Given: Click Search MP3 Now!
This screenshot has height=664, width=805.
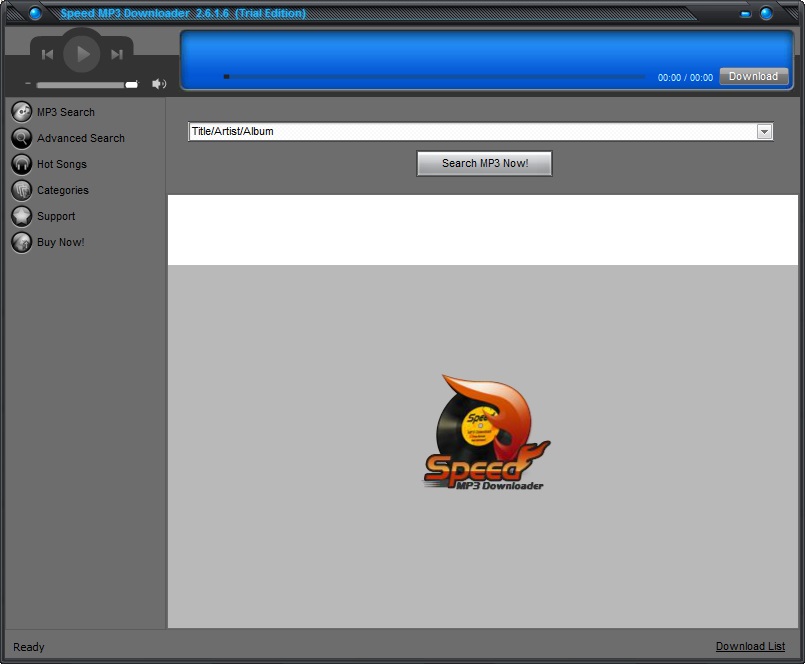Looking at the screenshot, I should click(484, 163).
